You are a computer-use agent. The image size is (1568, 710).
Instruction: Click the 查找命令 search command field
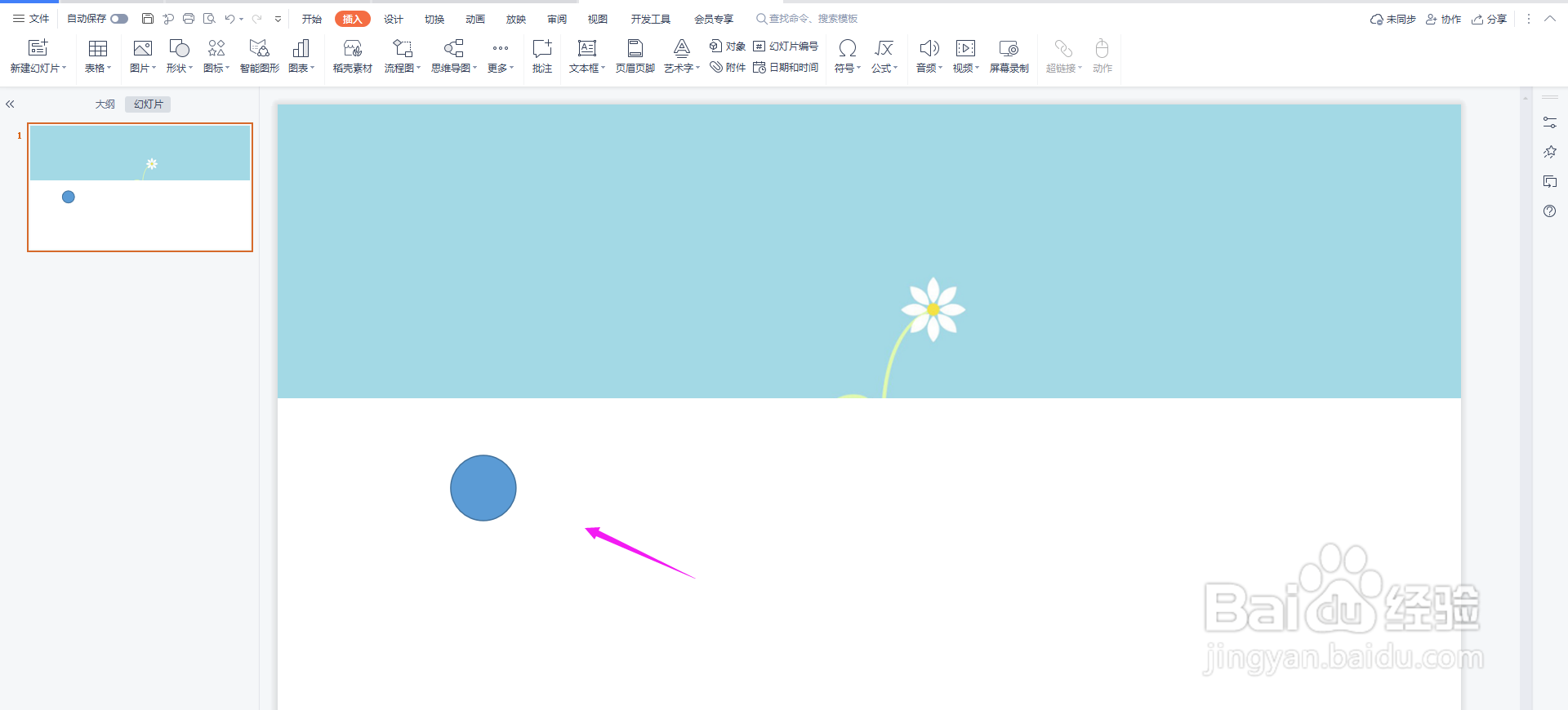807,19
